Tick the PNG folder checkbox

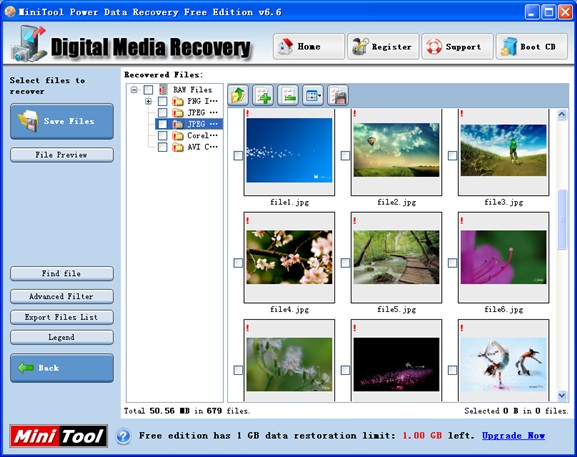pyautogui.click(x=162, y=101)
